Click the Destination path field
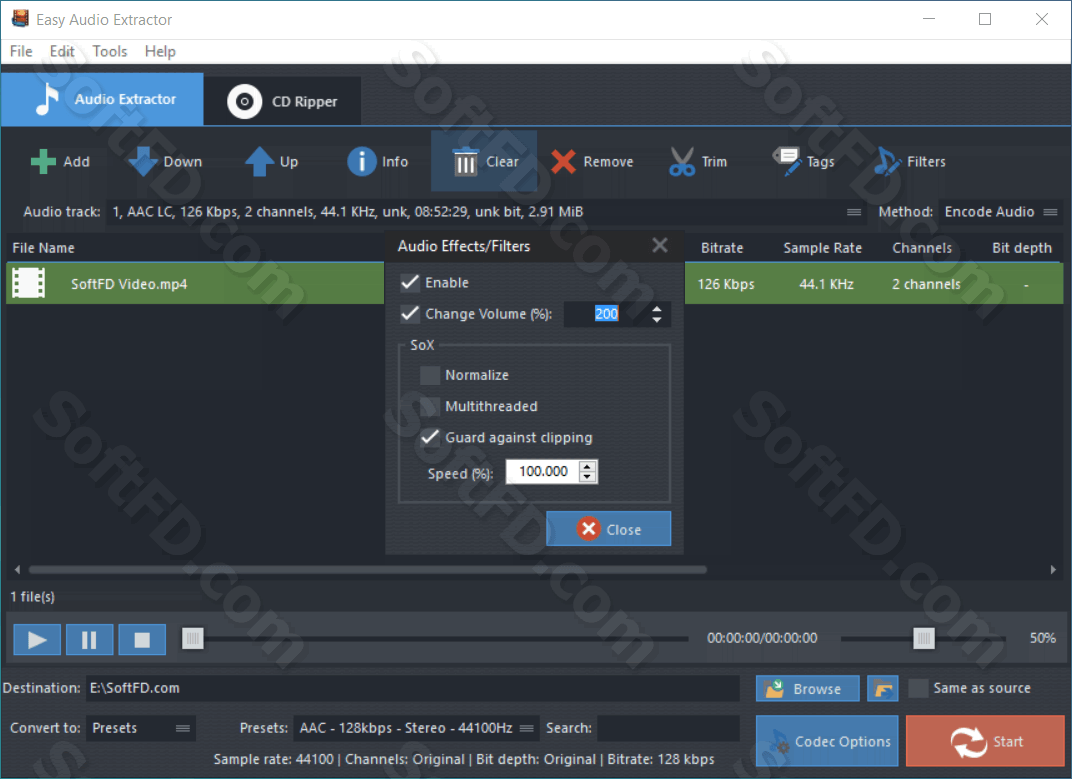 pos(412,689)
